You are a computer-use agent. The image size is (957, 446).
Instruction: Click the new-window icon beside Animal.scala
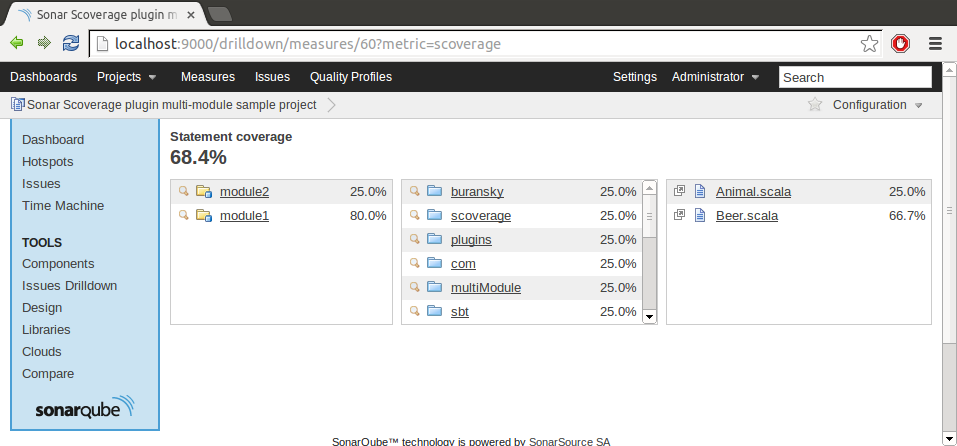pos(679,191)
